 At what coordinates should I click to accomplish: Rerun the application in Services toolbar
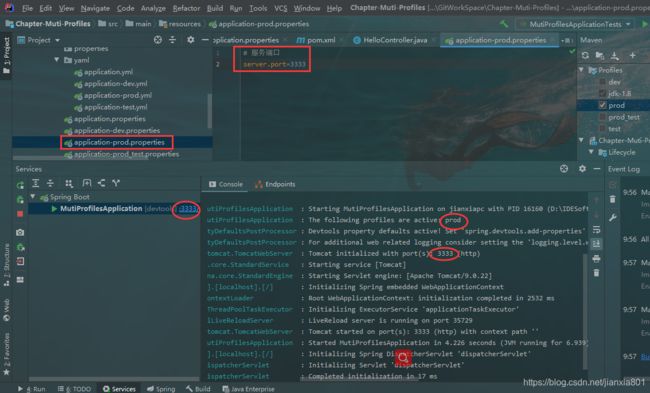tap(20, 185)
